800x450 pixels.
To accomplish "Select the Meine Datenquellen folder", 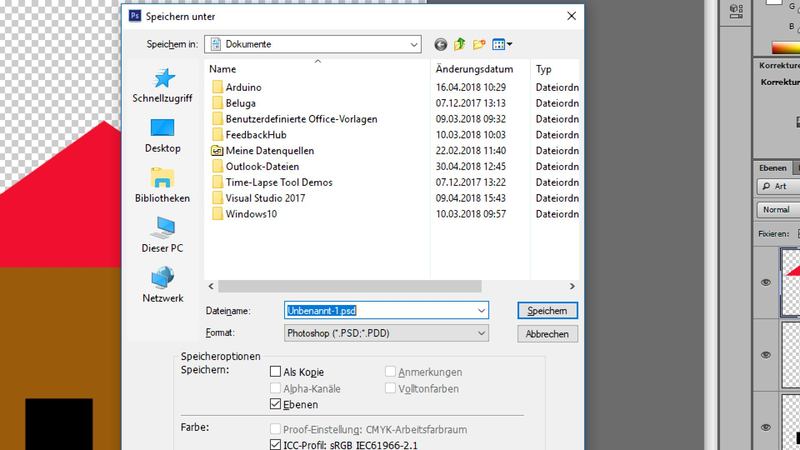I will coord(263,151).
